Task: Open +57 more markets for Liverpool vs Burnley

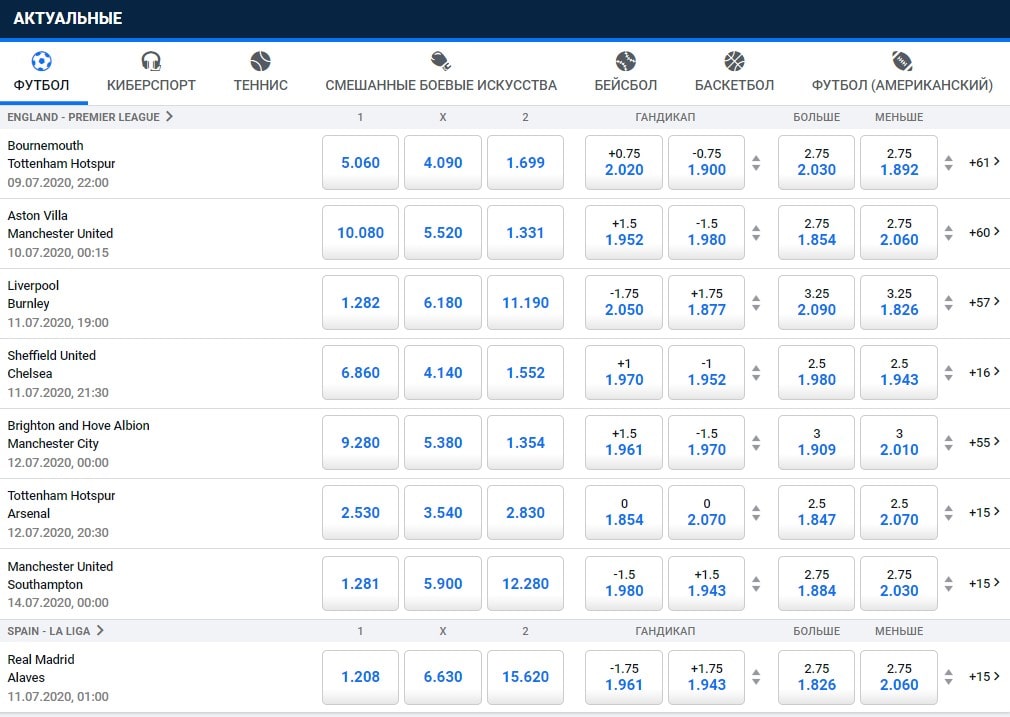Action: 984,302
